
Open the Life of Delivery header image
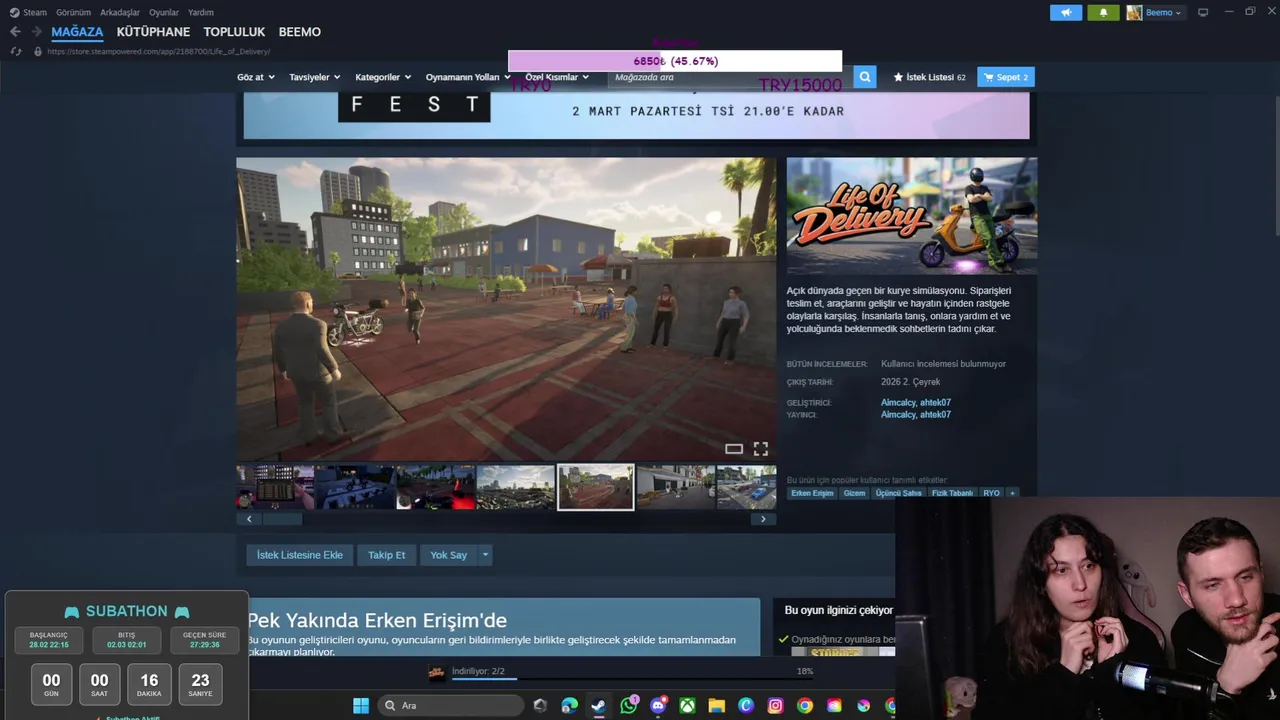coord(912,216)
